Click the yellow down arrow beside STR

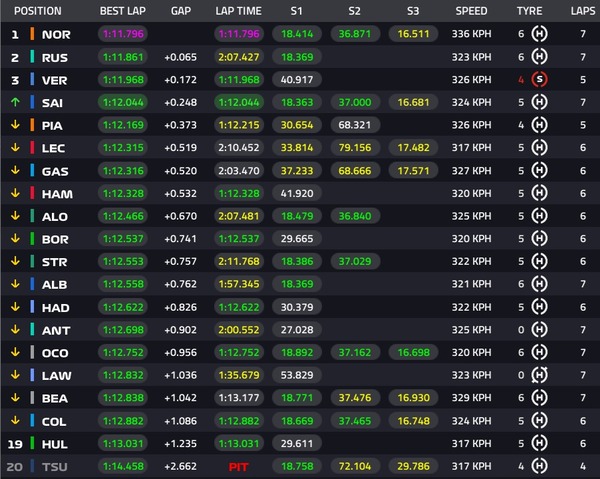pyautogui.click(x=15, y=261)
